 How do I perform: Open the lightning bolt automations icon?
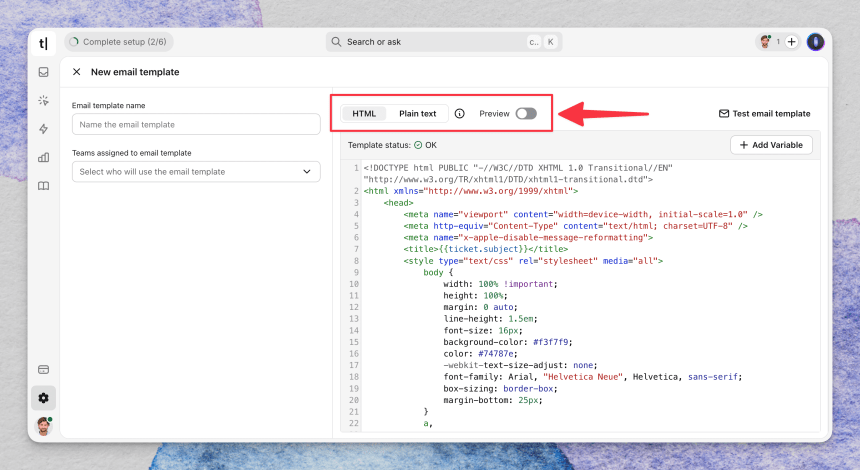[x=43, y=129]
